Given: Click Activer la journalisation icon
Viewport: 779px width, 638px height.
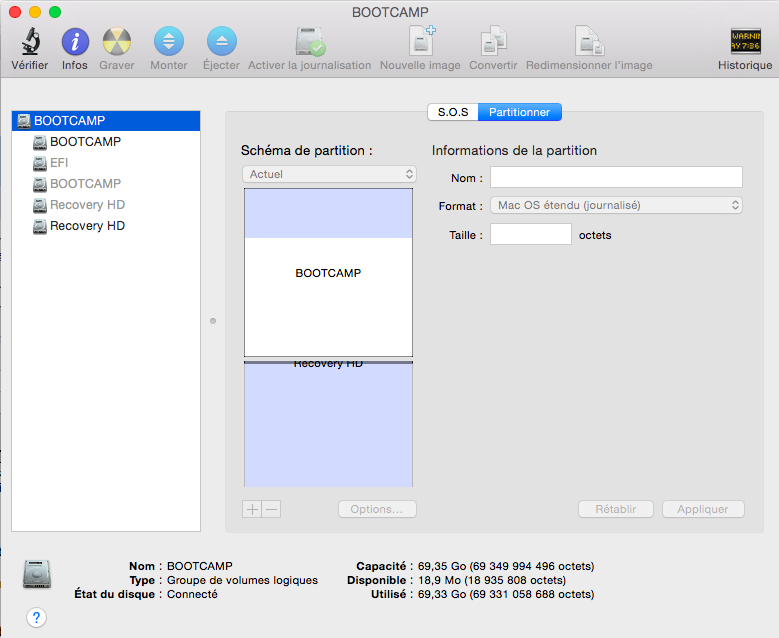Looking at the screenshot, I should [310, 41].
